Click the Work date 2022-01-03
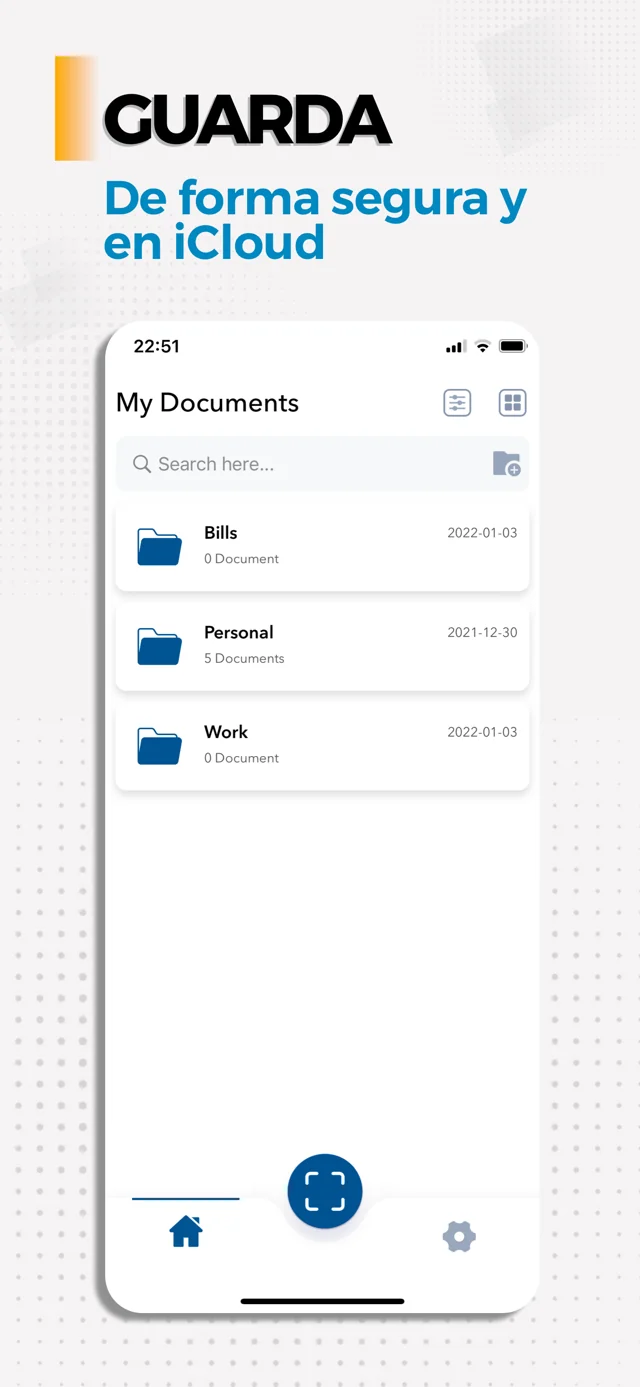The height and width of the screenshot is (1387, 640). click(x=482, y=732)
